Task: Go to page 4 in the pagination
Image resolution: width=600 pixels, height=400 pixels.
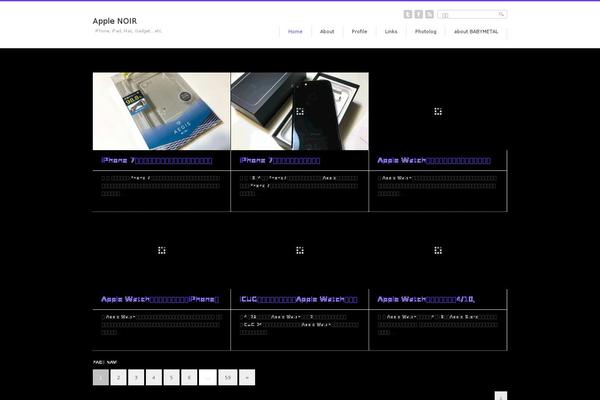Action: point(153,377)
